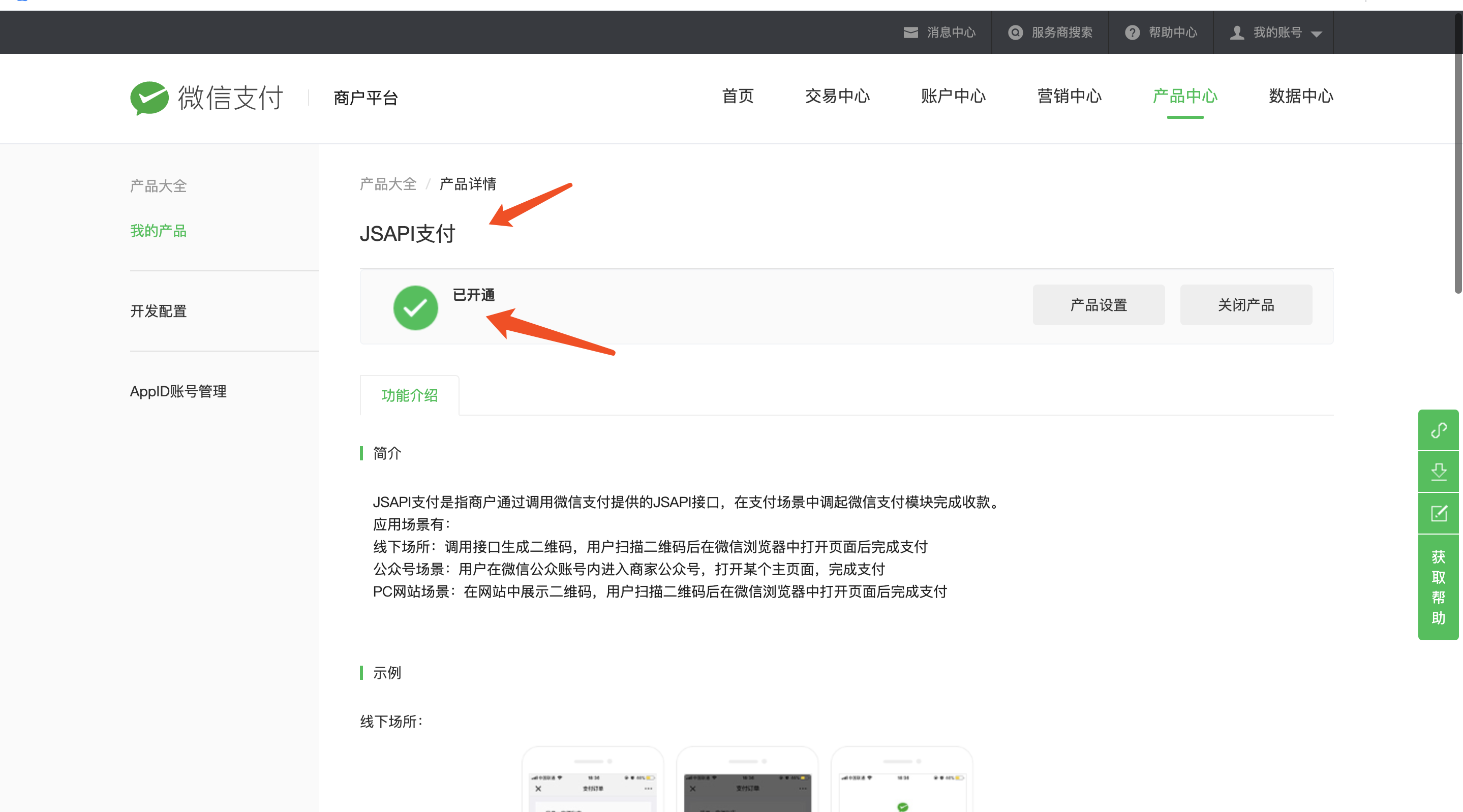Open 开发配置 in left sidebar
This screenshot has height=812, width=1463.
point(159,310)
